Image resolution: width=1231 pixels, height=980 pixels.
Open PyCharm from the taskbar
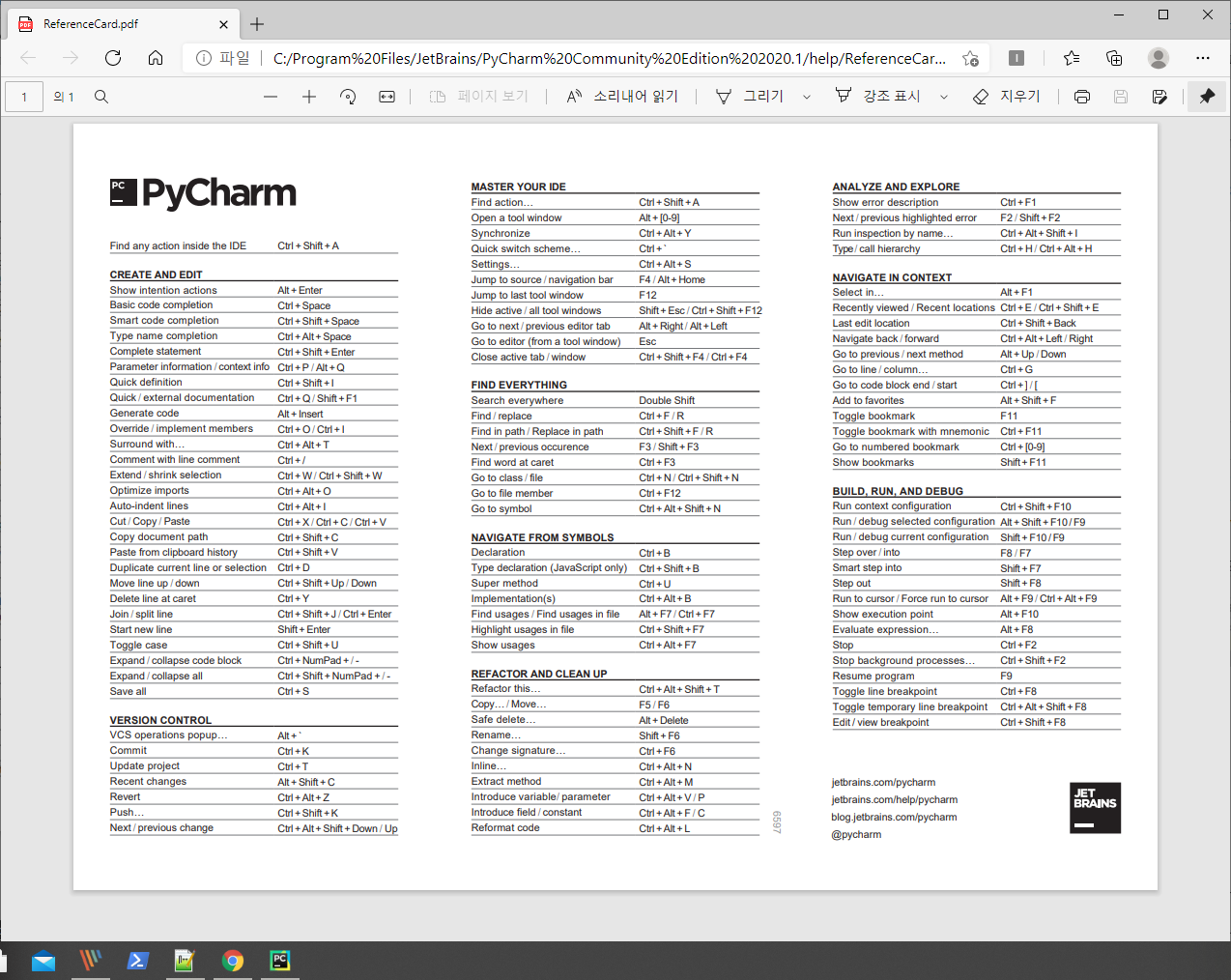[280, 960]
